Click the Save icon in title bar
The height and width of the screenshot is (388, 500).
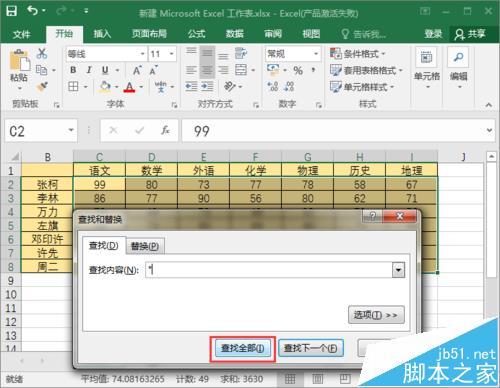(12, 11)
